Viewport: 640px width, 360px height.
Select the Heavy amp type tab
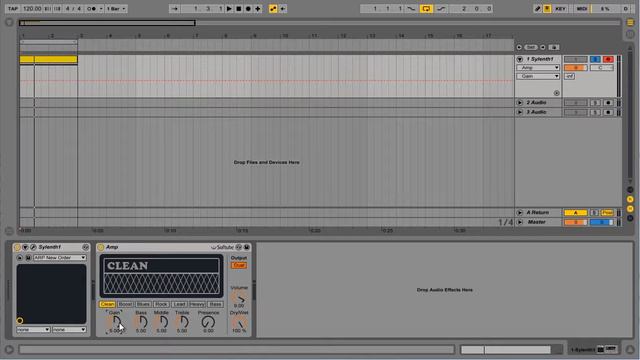coord(197,304)
